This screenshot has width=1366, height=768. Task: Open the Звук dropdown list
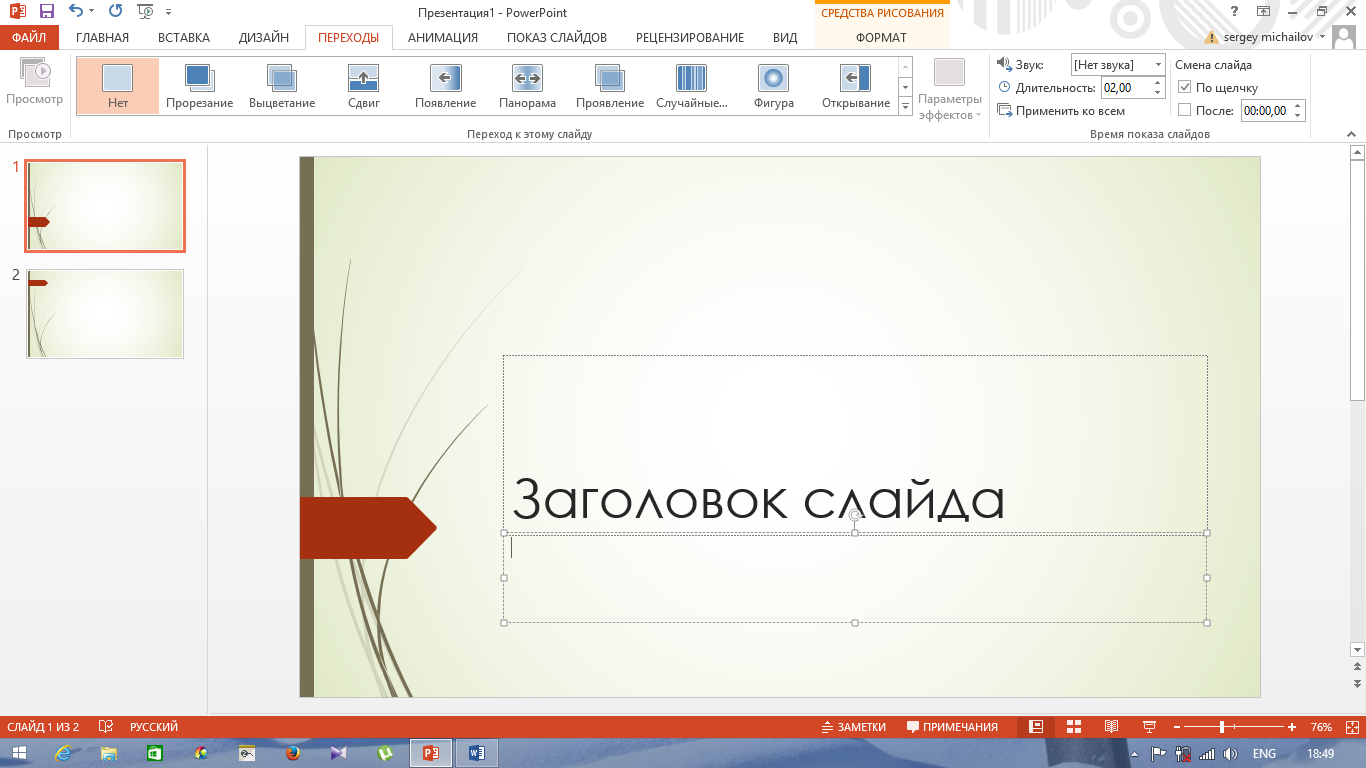1158,64
